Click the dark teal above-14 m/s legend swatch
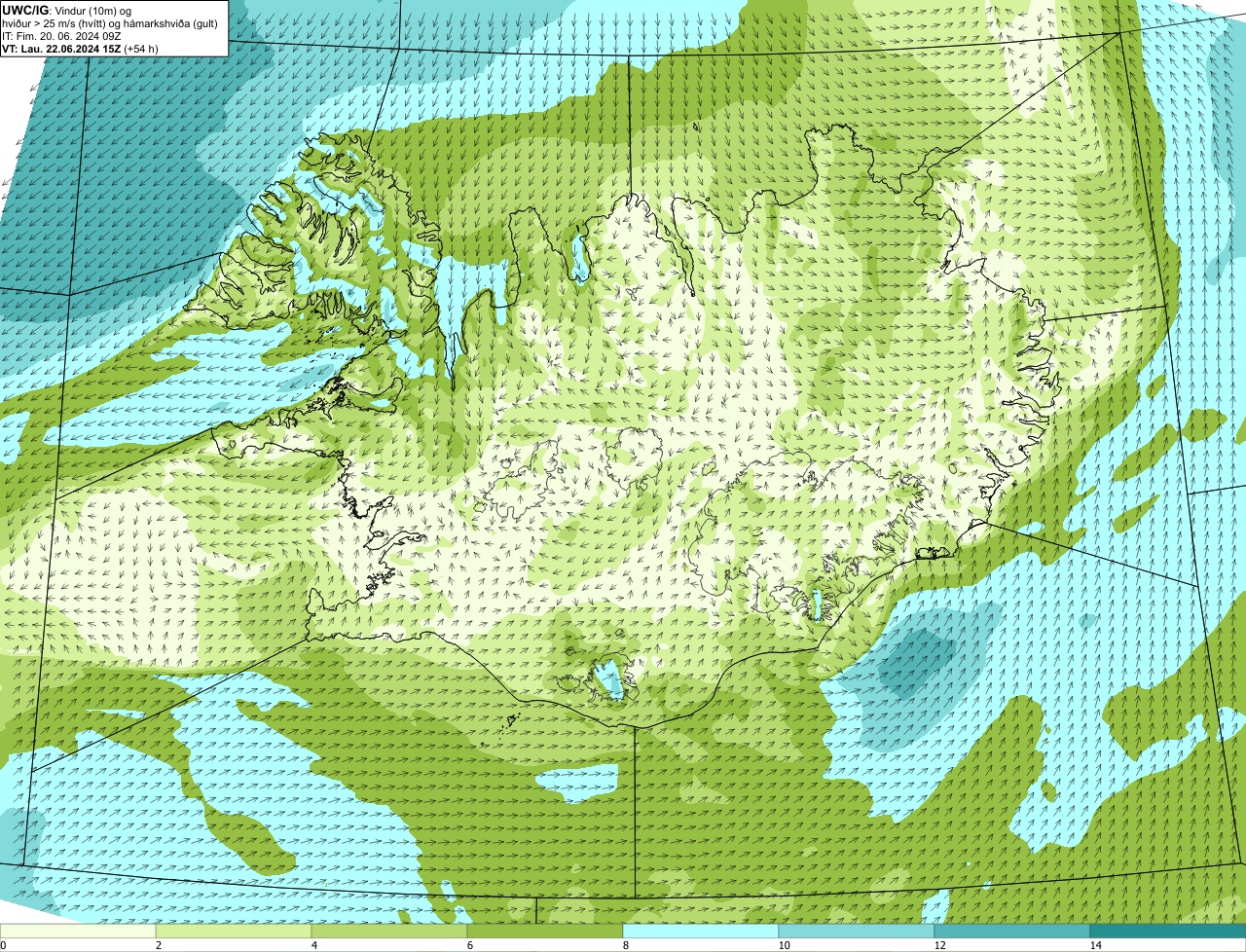This screenshot has width=1246, height=952. pyautogui.click(x=1168, y=931)
